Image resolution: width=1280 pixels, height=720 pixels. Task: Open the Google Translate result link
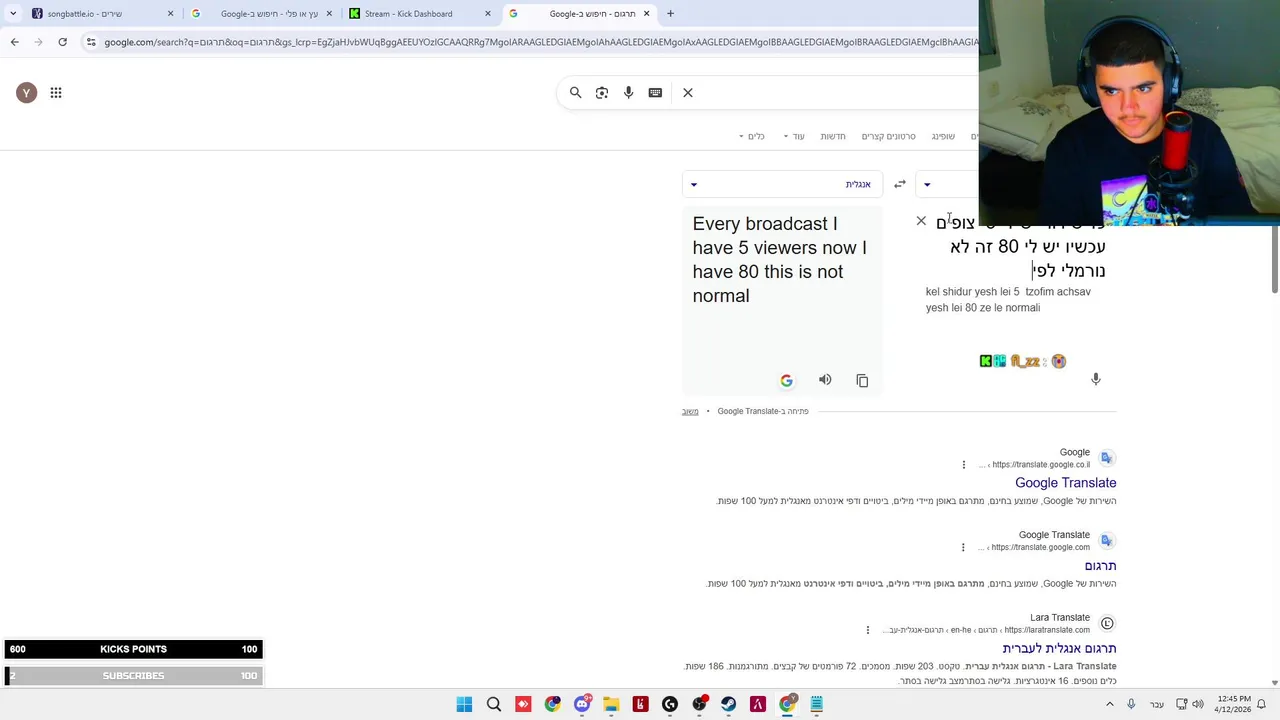tap(1066, 483)
